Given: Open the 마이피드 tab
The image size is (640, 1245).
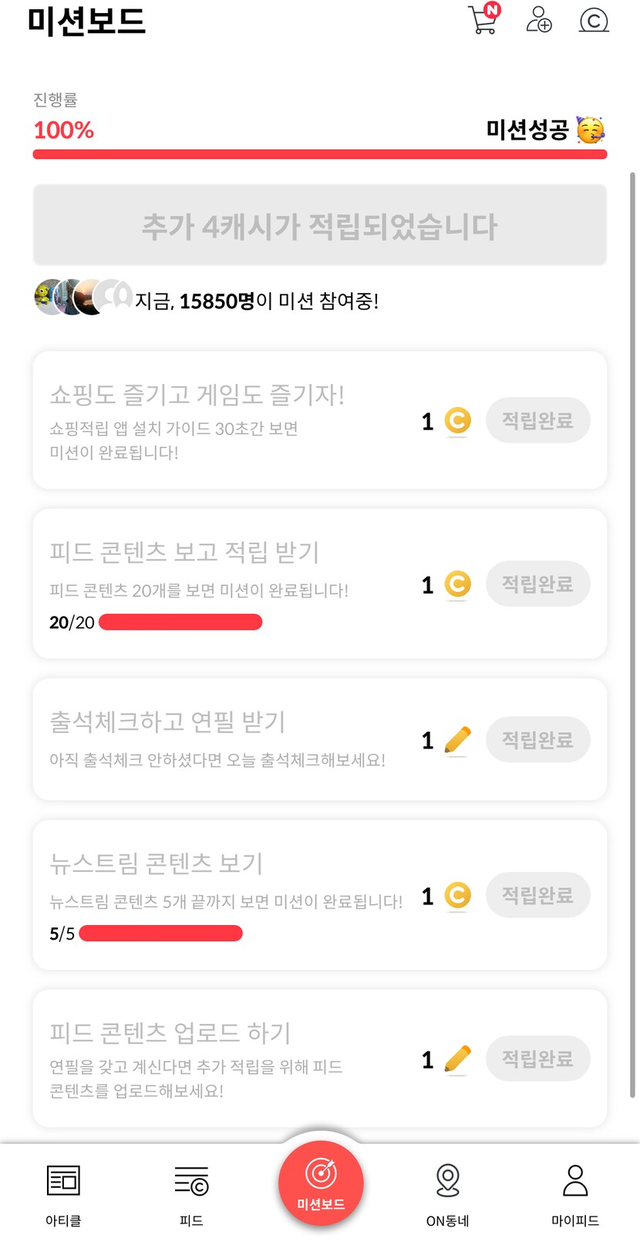Looking at the screenshot, I should 575,1192.
